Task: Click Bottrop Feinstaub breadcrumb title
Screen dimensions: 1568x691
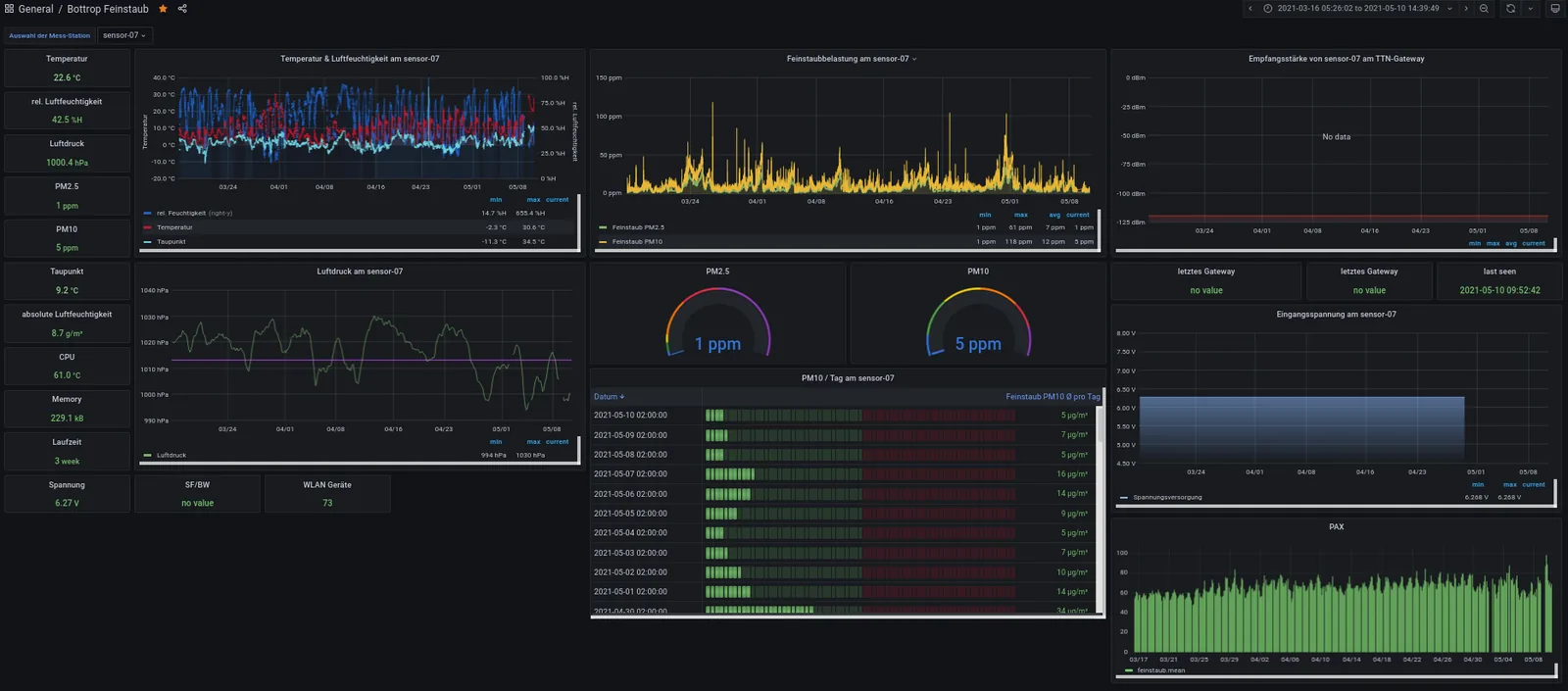Action: tap(108, 9)
